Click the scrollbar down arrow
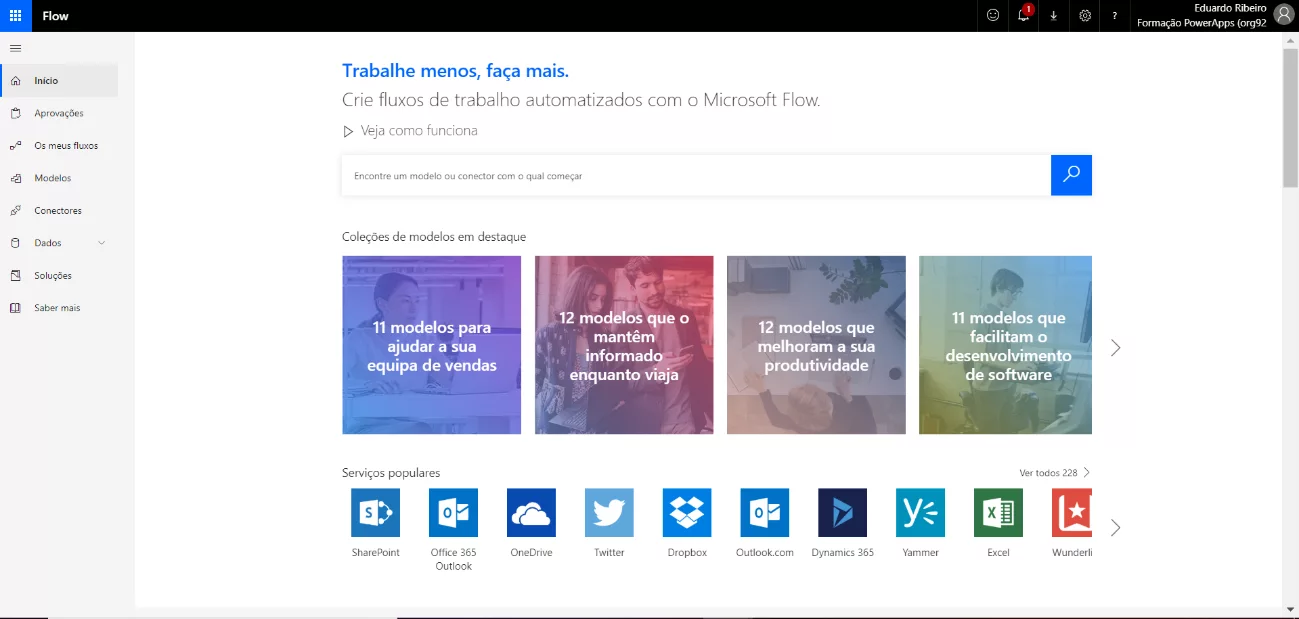This screenshot has height=619, width=1299. (1291, 609)
